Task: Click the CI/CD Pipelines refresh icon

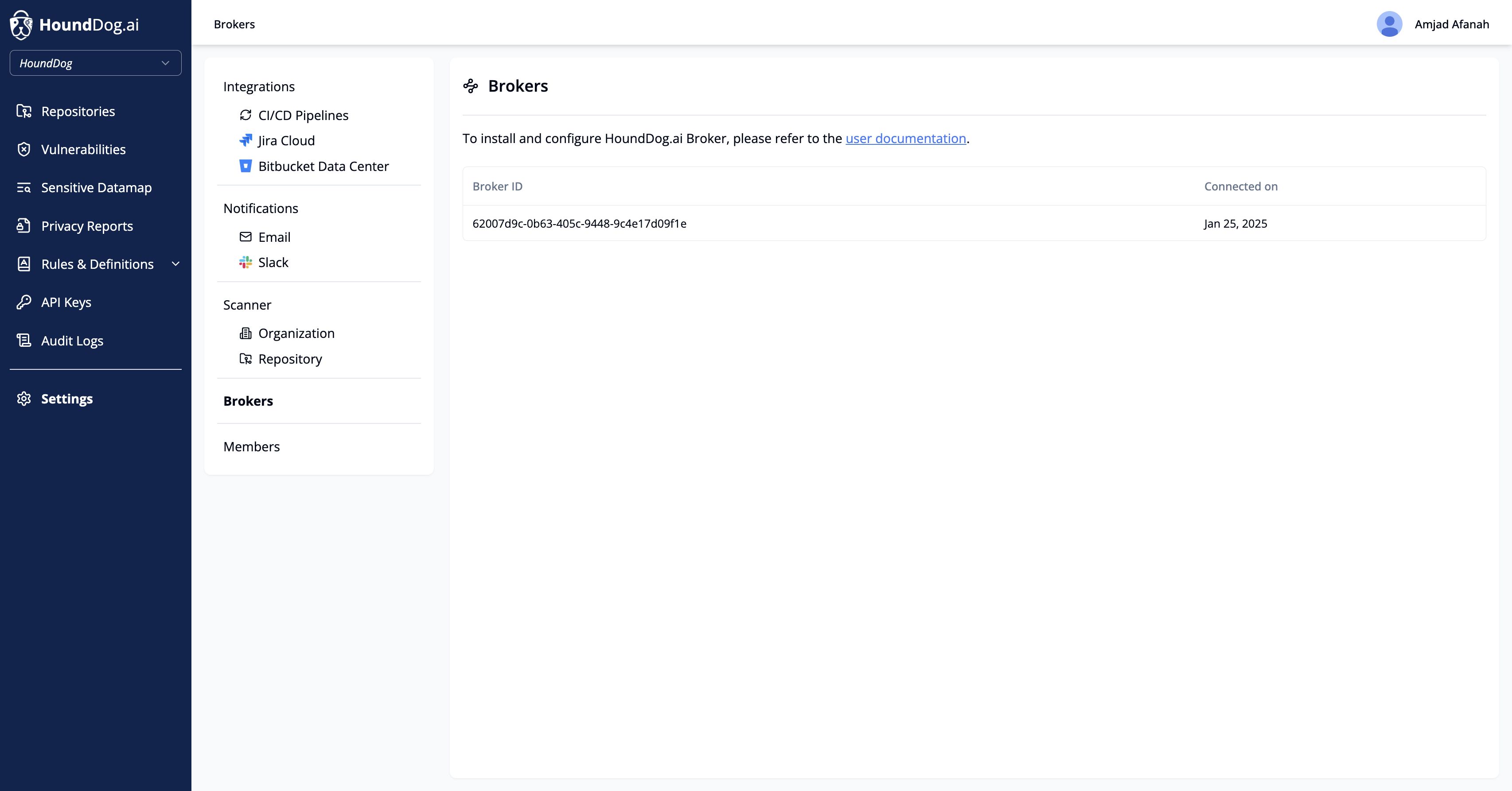Action: point(246,115)
